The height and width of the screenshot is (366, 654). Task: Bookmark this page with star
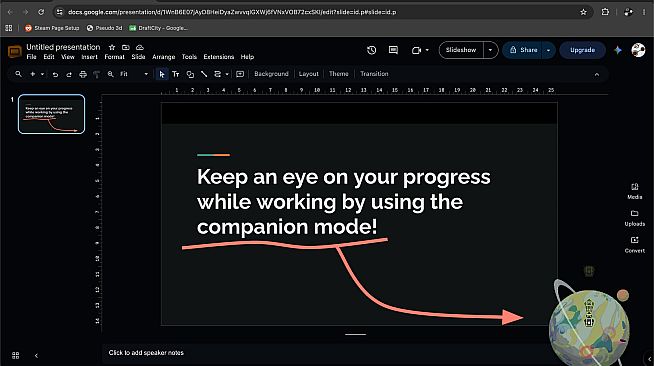click(583, 12)
